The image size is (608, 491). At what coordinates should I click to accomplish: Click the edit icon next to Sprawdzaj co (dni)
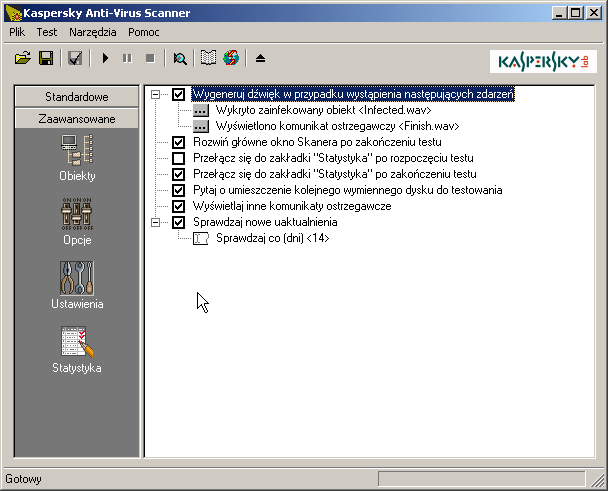point(200,238)
